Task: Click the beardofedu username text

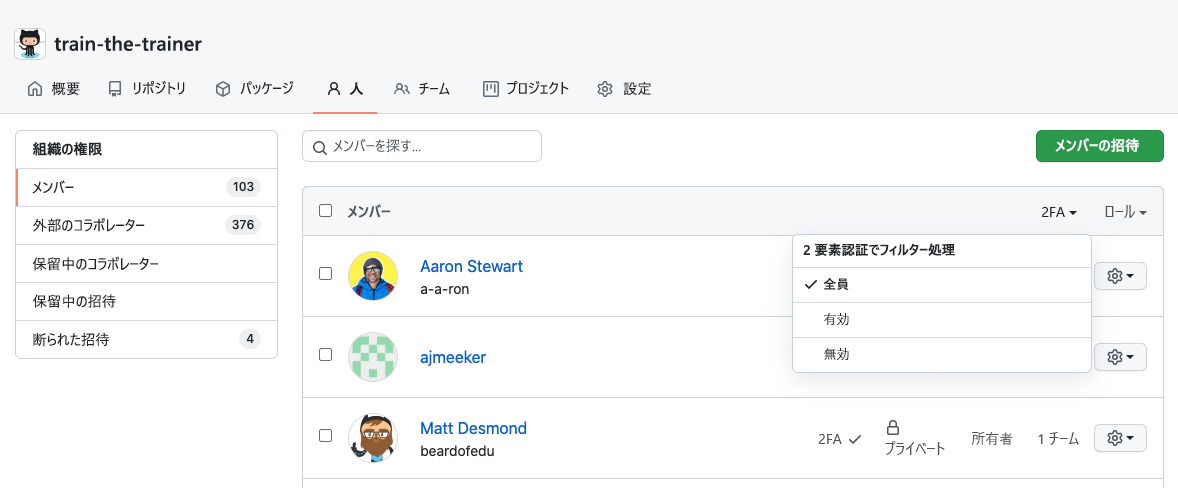Action: (x=457, y=451)
